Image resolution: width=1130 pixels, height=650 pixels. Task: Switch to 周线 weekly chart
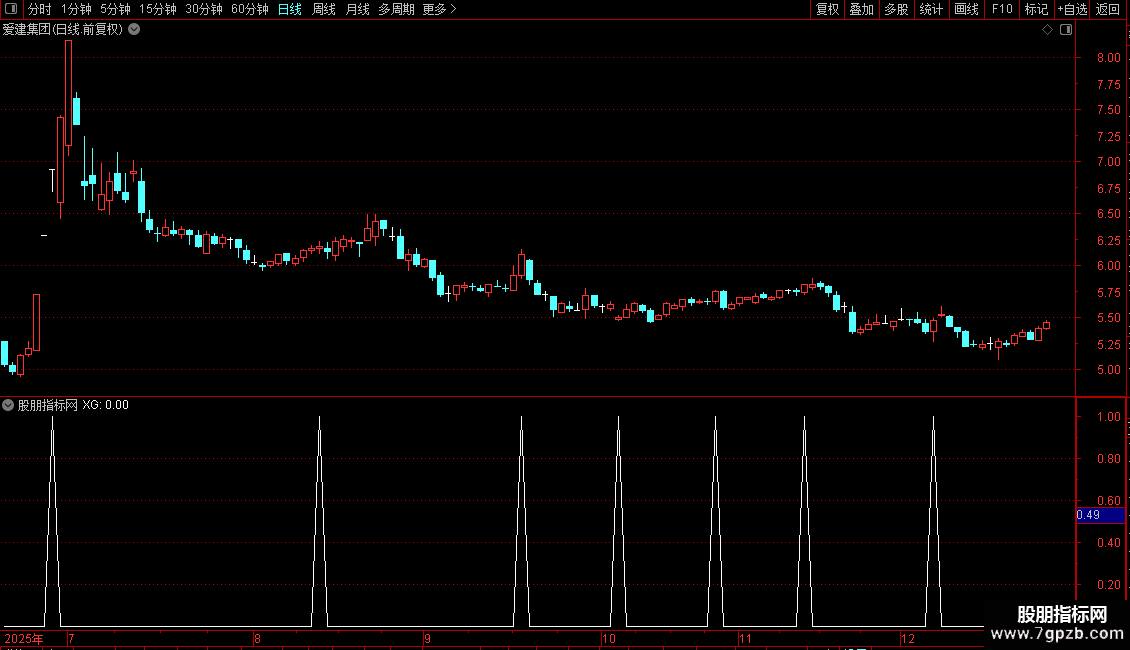click(324, 9)
